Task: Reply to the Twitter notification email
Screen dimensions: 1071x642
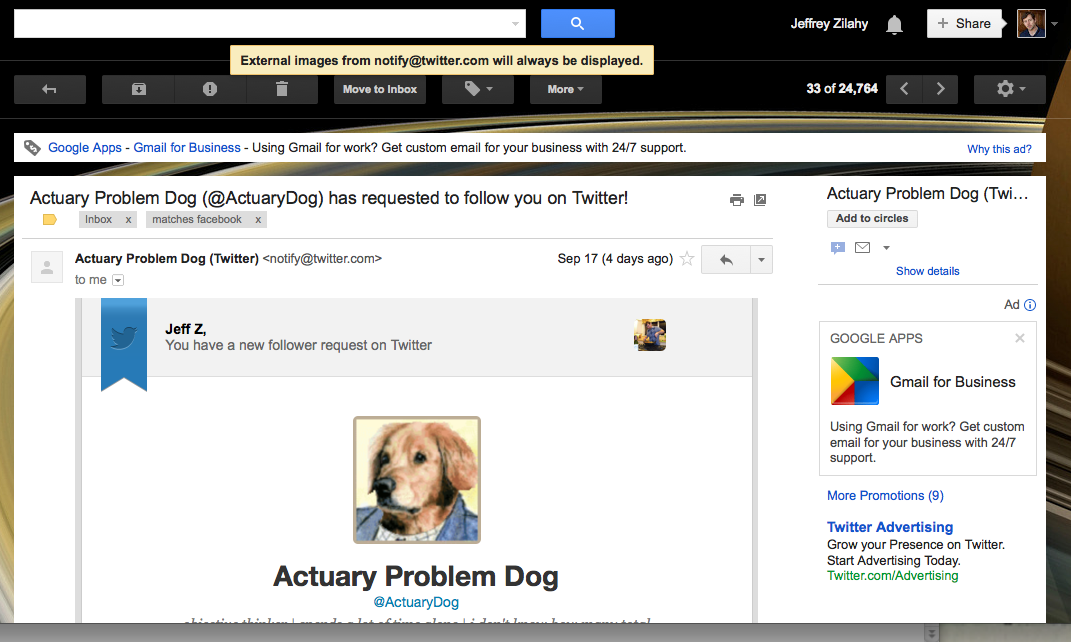Action: tap(726, 259)
